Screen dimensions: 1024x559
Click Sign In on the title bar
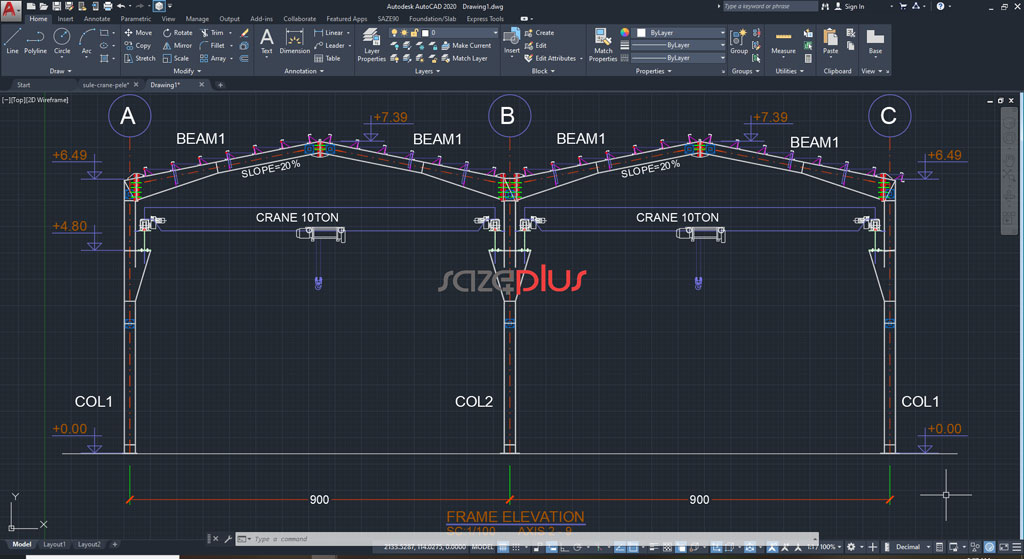[x=849, y=7]
